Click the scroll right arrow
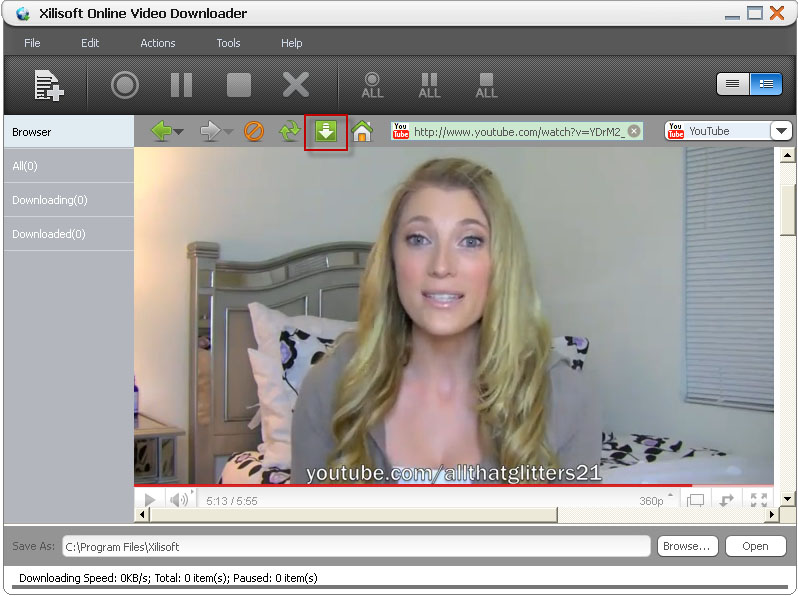Image resolution: width=798 pixels, height=596 pixels. (x=772, y=515)
